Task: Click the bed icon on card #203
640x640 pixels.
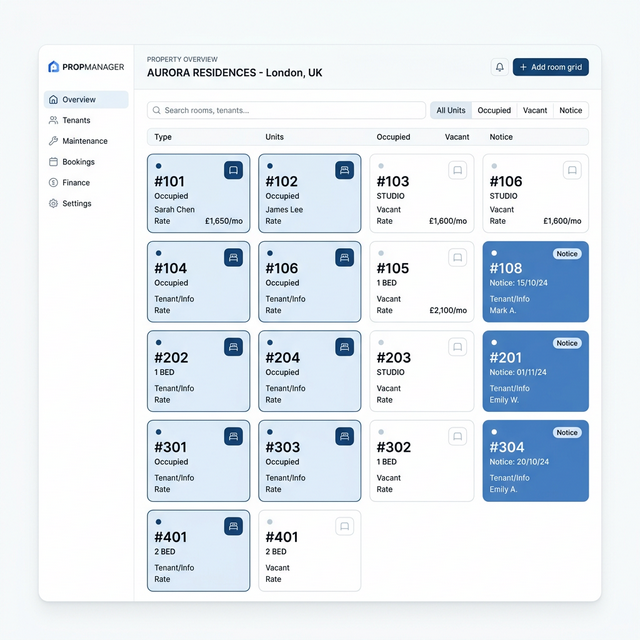Action: click(457, 347)
